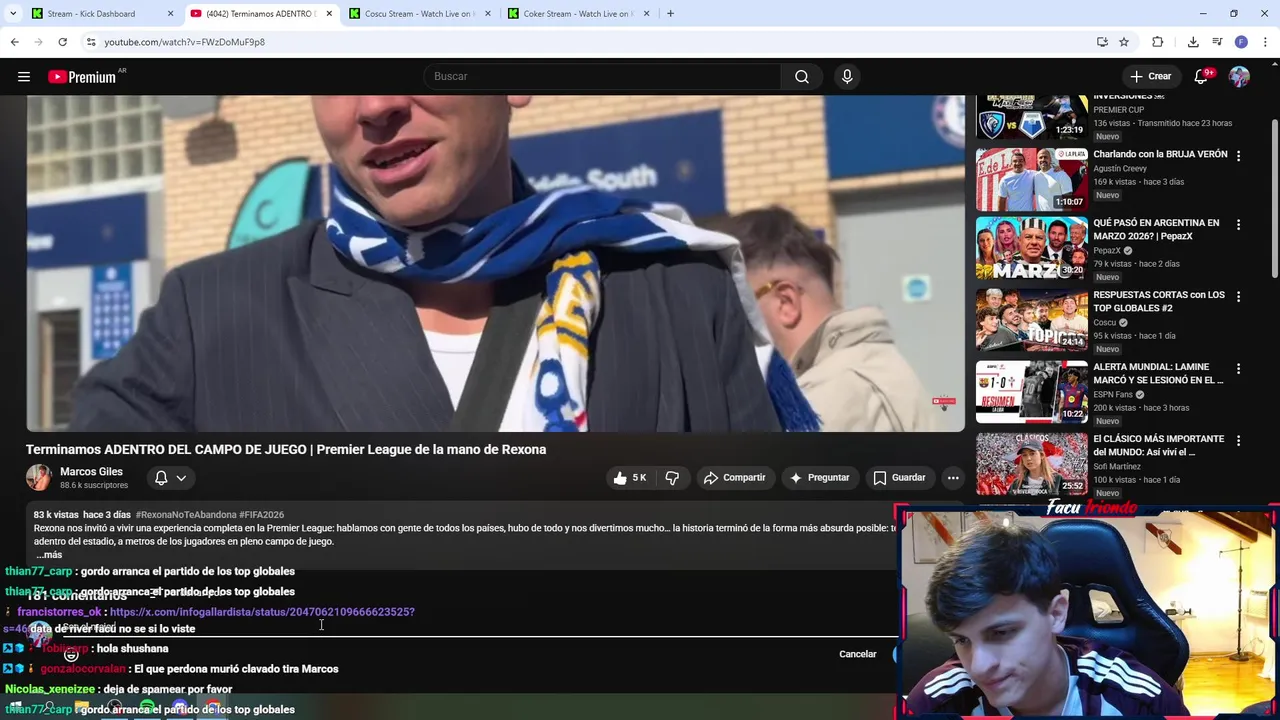Open options for EL CLÁSICO MÁS IMPORTANTE video

[1238, 441]
